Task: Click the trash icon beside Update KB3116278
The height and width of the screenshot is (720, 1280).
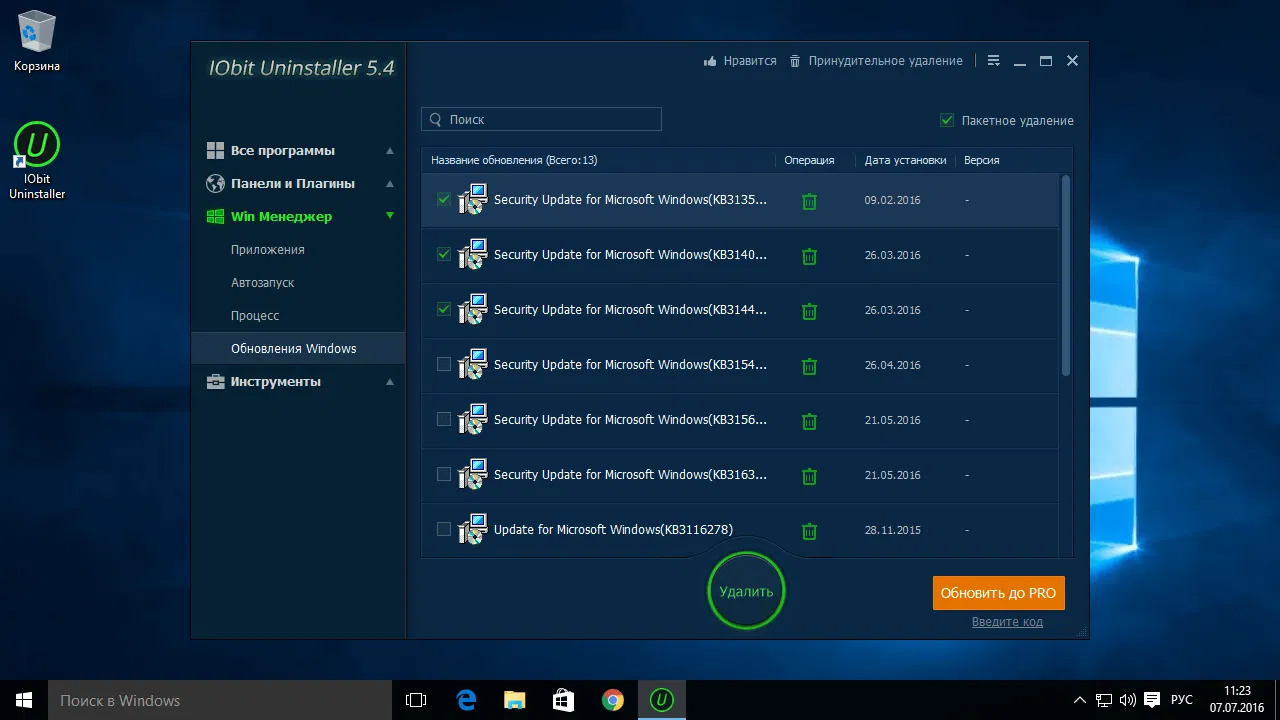Action: [x=809, y=530]
